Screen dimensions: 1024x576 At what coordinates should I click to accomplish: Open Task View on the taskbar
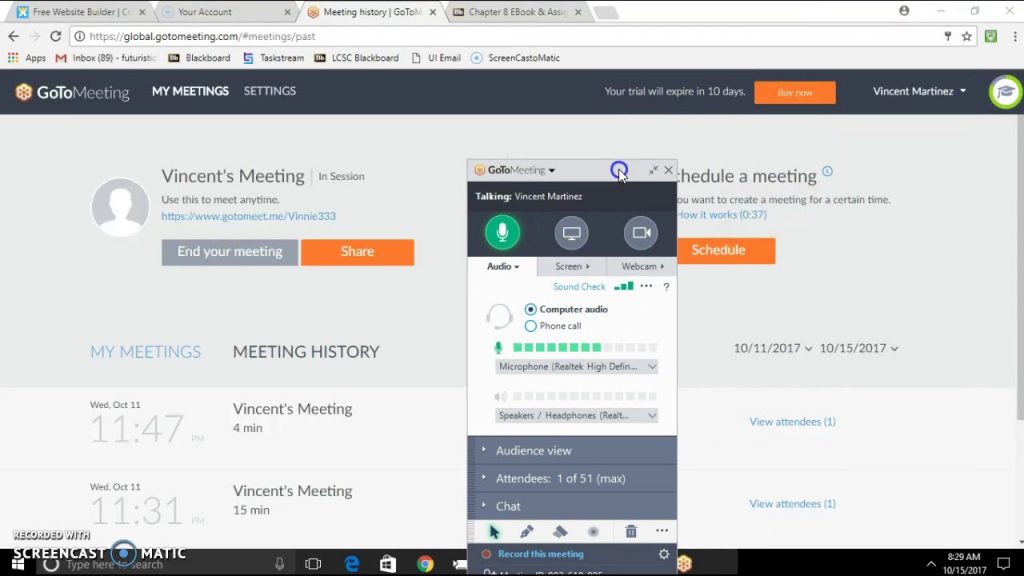[x=313, y=564]
